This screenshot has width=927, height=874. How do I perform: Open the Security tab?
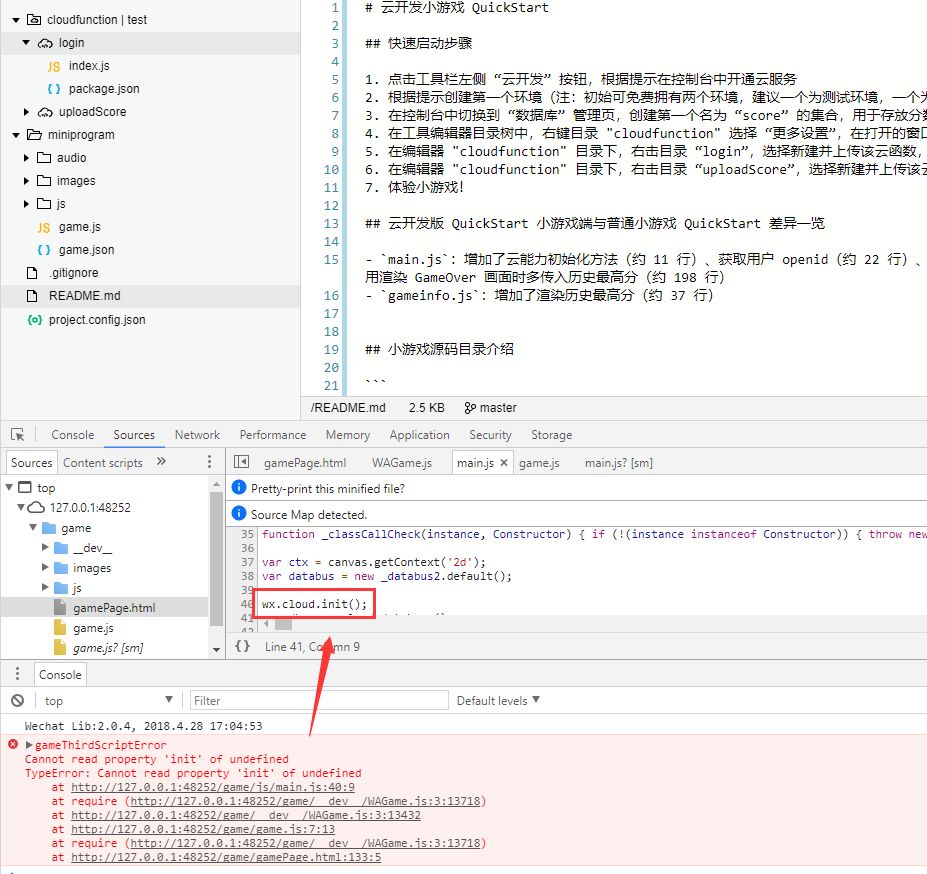coord(490,435)
